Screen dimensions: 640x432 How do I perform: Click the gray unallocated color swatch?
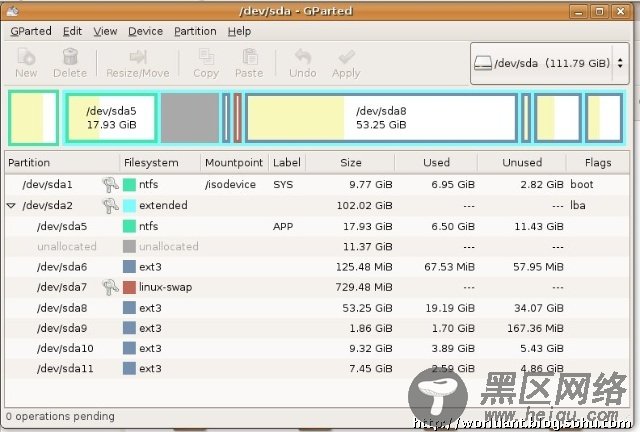tap(129, 246)
